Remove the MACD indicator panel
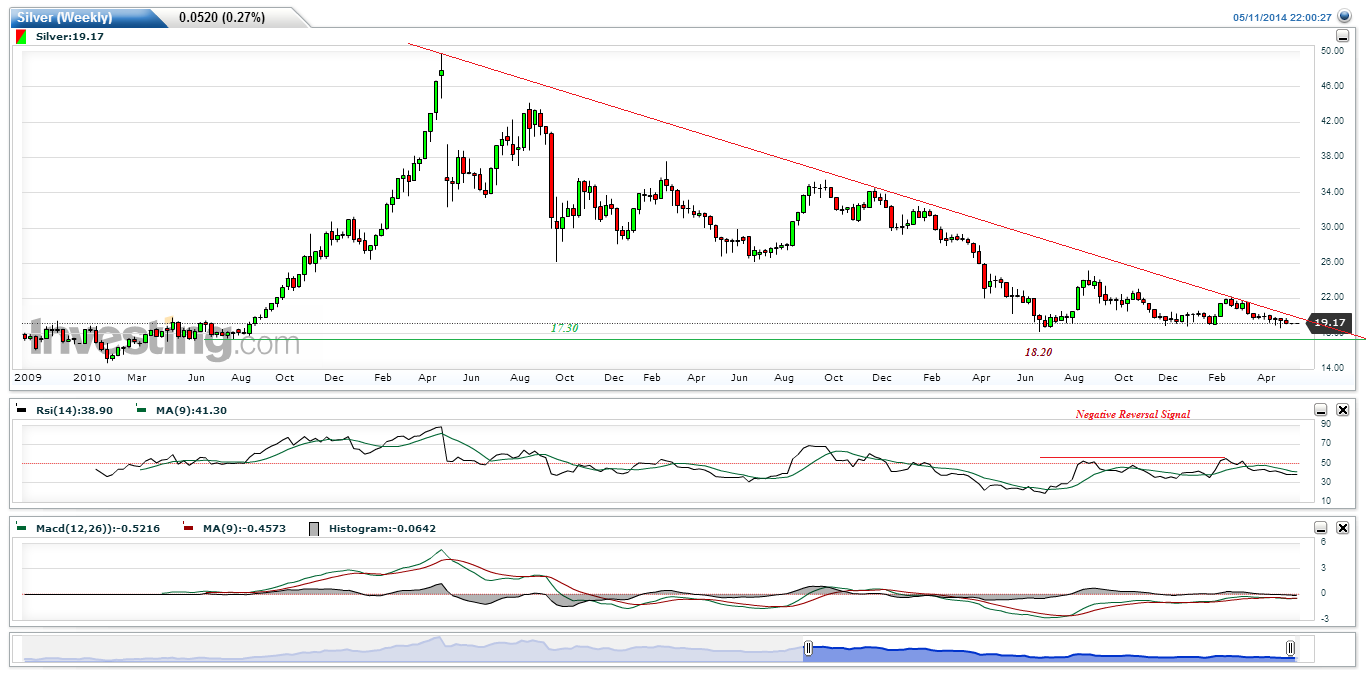This screenshot has height=675, width=1366. pos(1343,527)
